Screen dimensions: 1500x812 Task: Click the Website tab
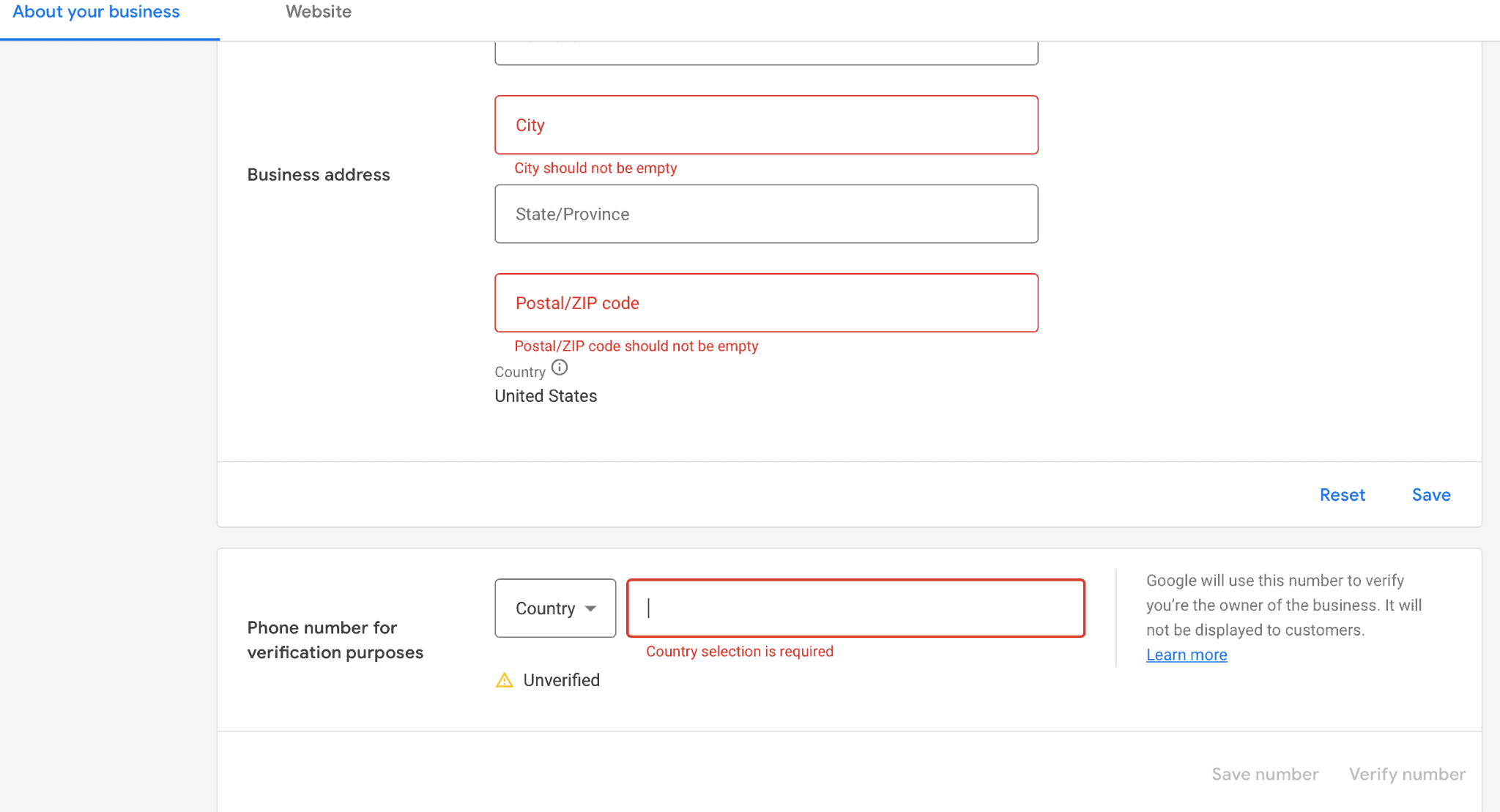coord(318,11)
